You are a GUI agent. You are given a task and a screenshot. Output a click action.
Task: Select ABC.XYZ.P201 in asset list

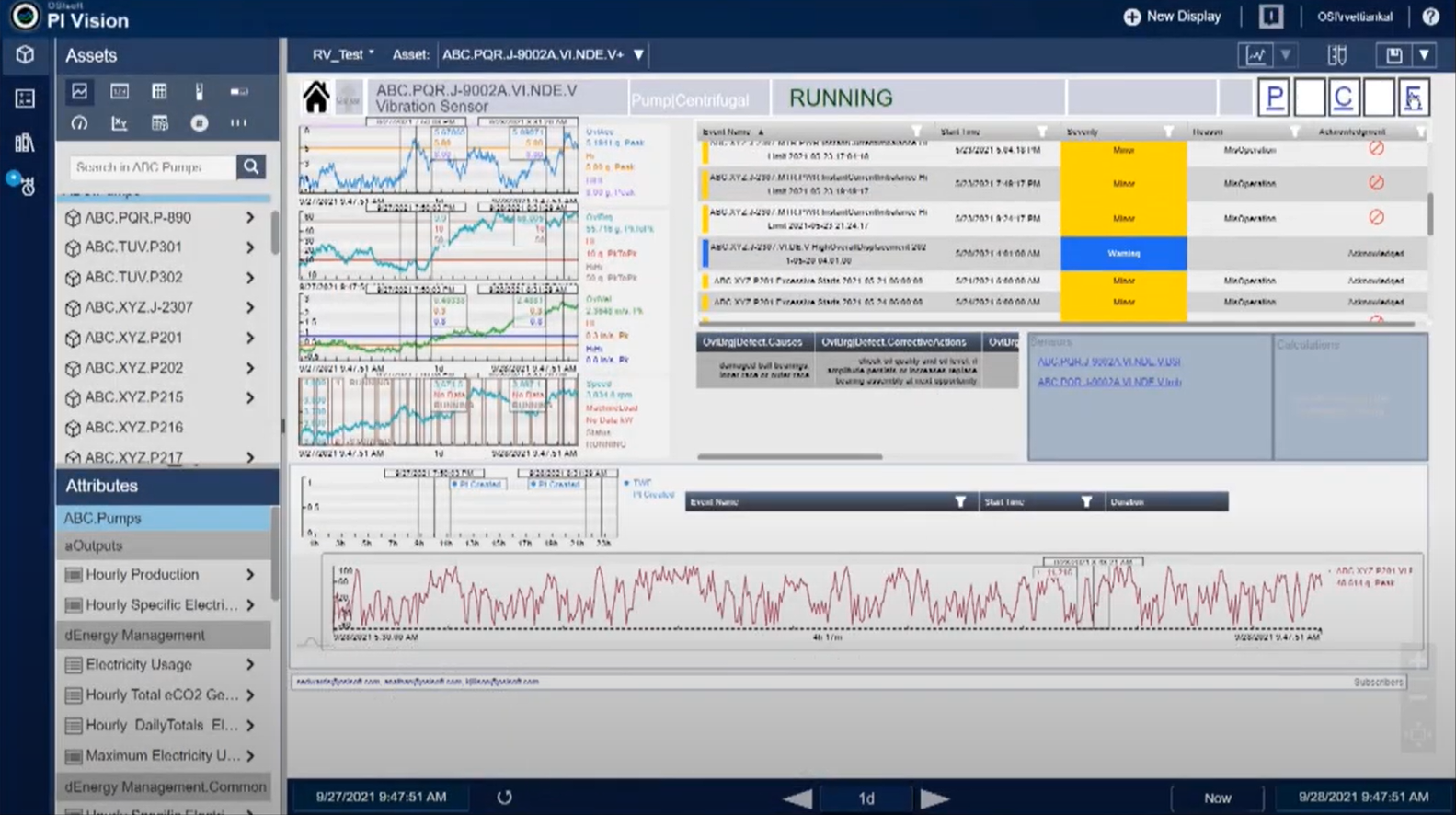[x=133, y=338]
